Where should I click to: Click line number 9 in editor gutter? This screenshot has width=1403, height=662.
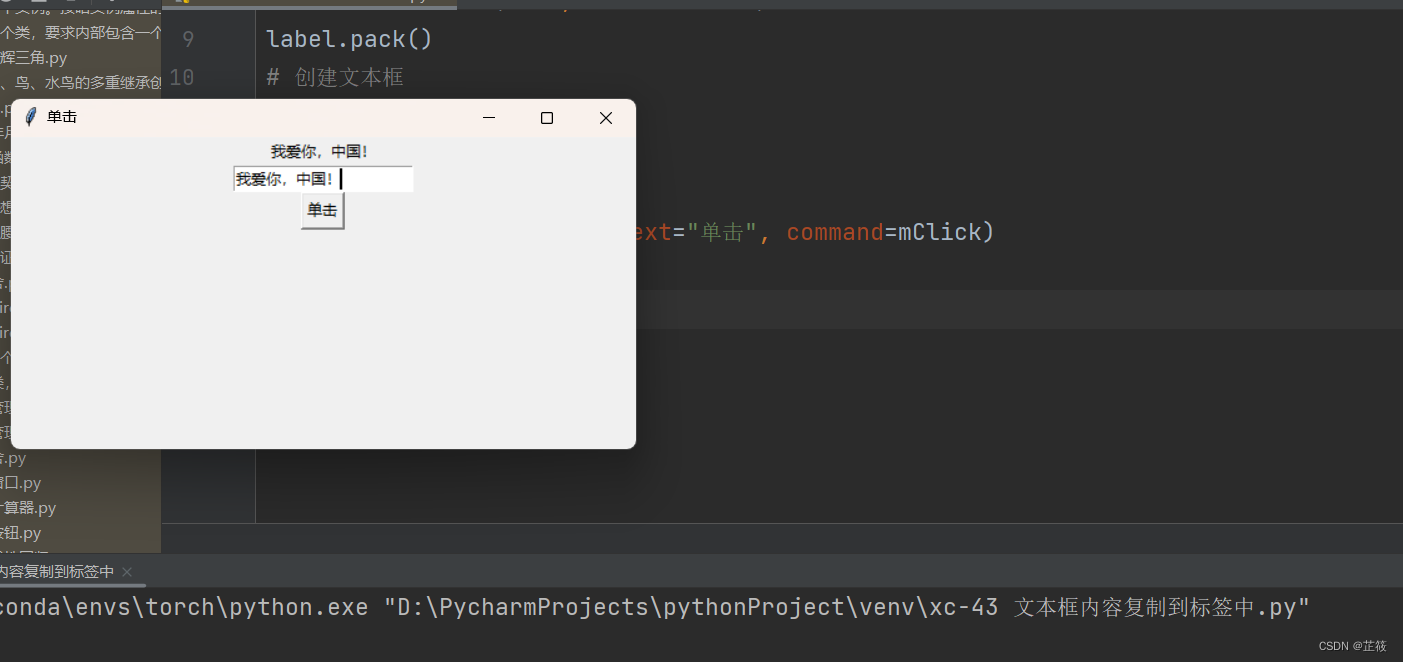pos(188,39)
